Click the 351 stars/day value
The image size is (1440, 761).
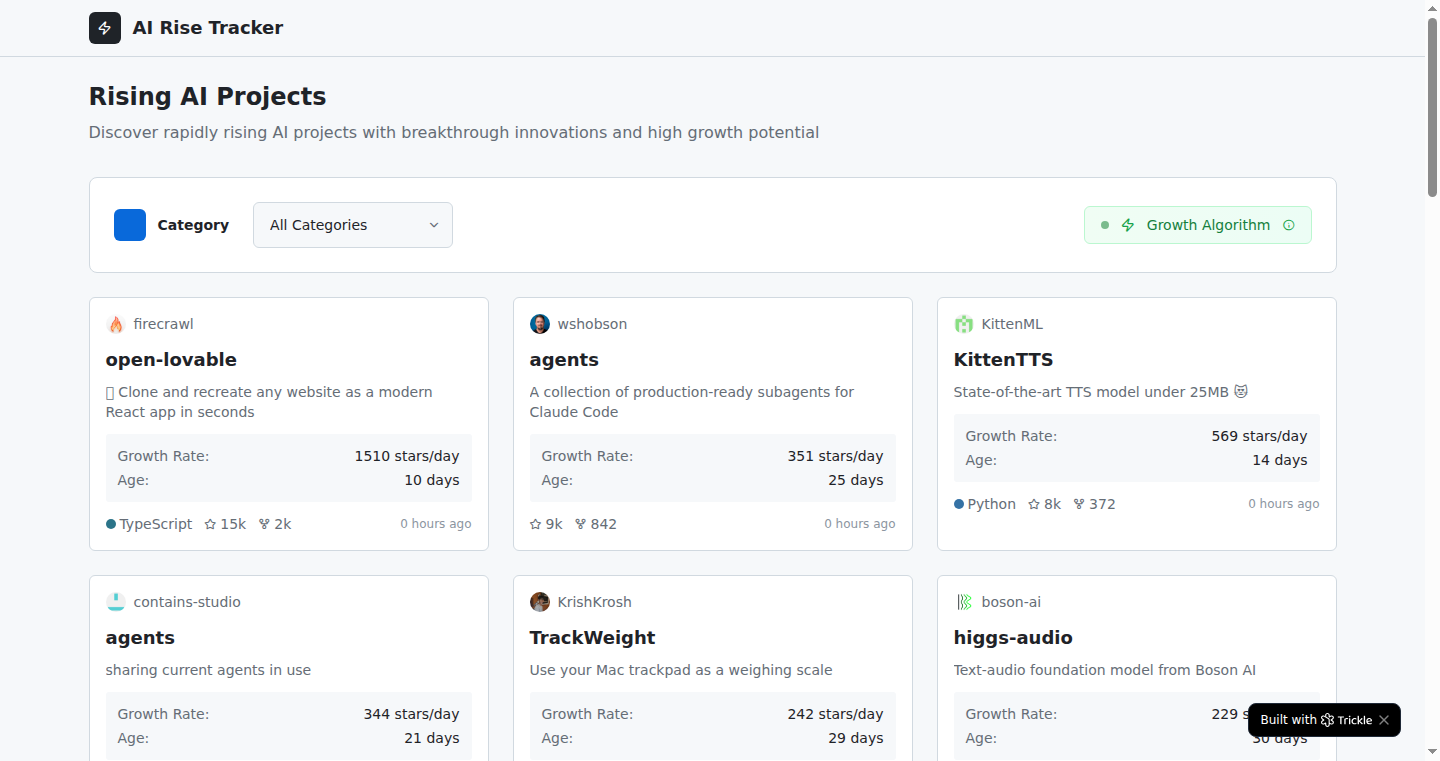click(835, 456)
